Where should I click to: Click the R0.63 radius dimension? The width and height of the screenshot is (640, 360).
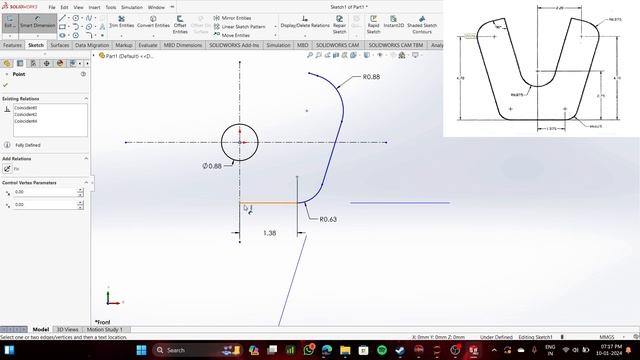click(328, 219)
